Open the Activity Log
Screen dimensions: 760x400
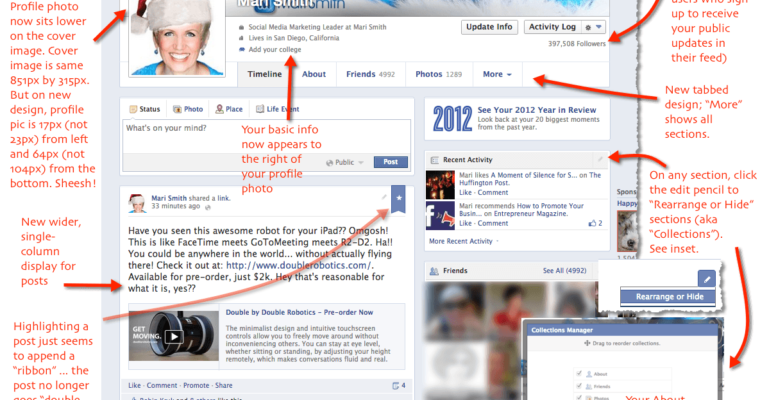(x=552, y=27)
